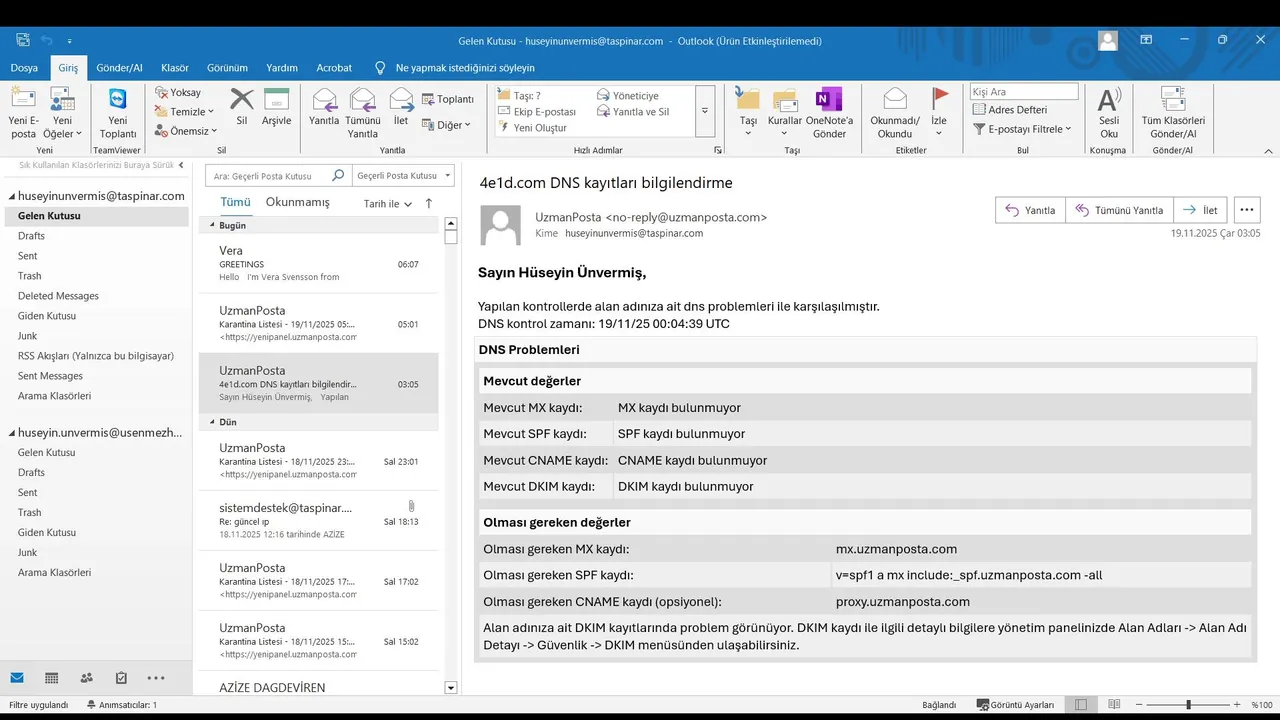Switch to People view icon
This screenshot has height=720, width=1280.
[86, 677]
